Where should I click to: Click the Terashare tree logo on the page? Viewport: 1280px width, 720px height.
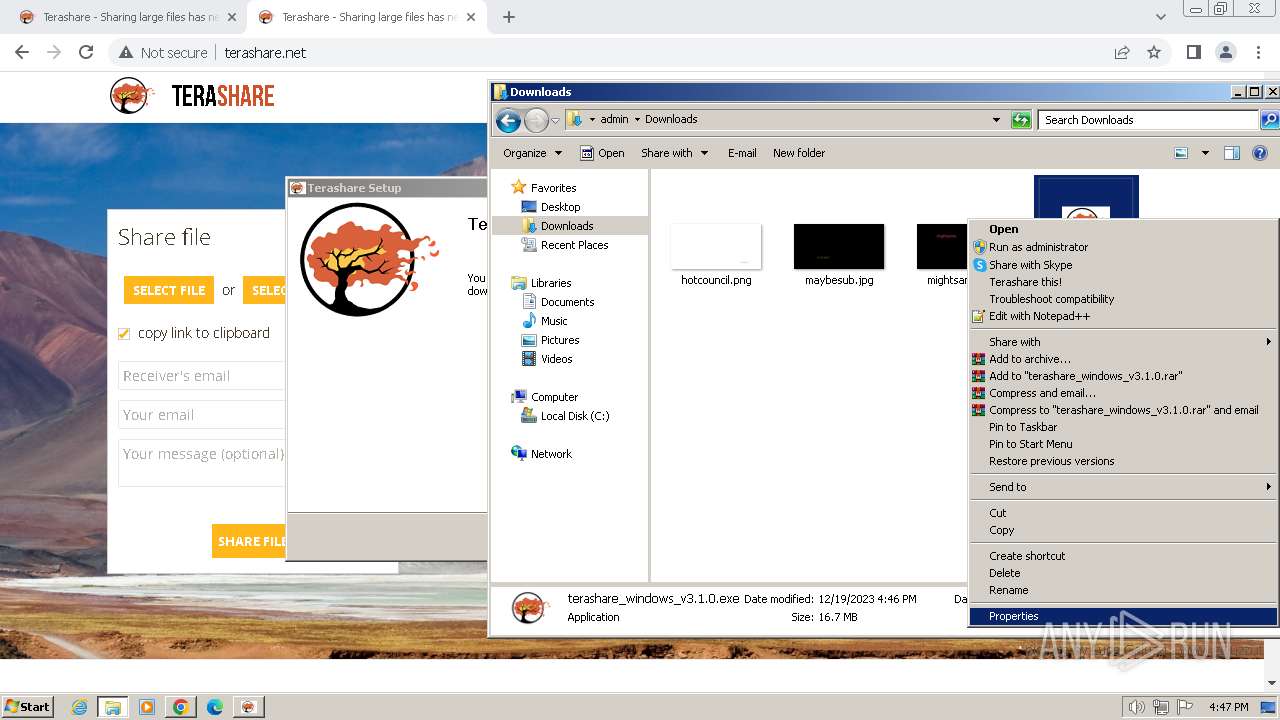click(132, 96)
